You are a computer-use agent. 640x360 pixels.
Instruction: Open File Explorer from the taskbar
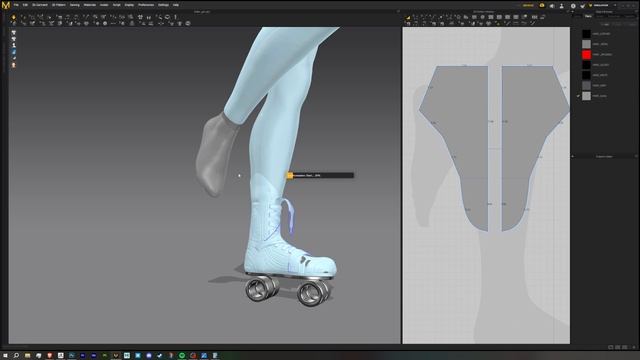click(x=27, y=356)
